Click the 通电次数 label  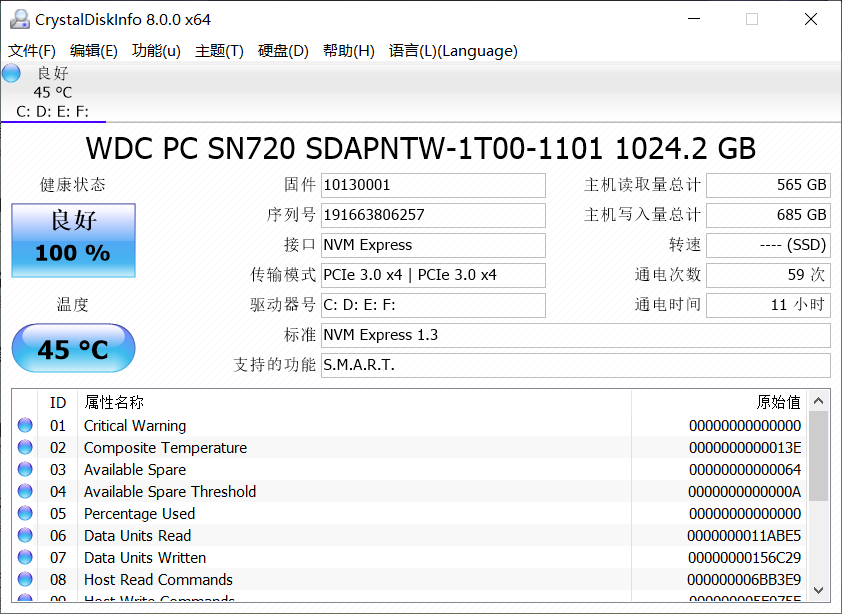[668, 275]
